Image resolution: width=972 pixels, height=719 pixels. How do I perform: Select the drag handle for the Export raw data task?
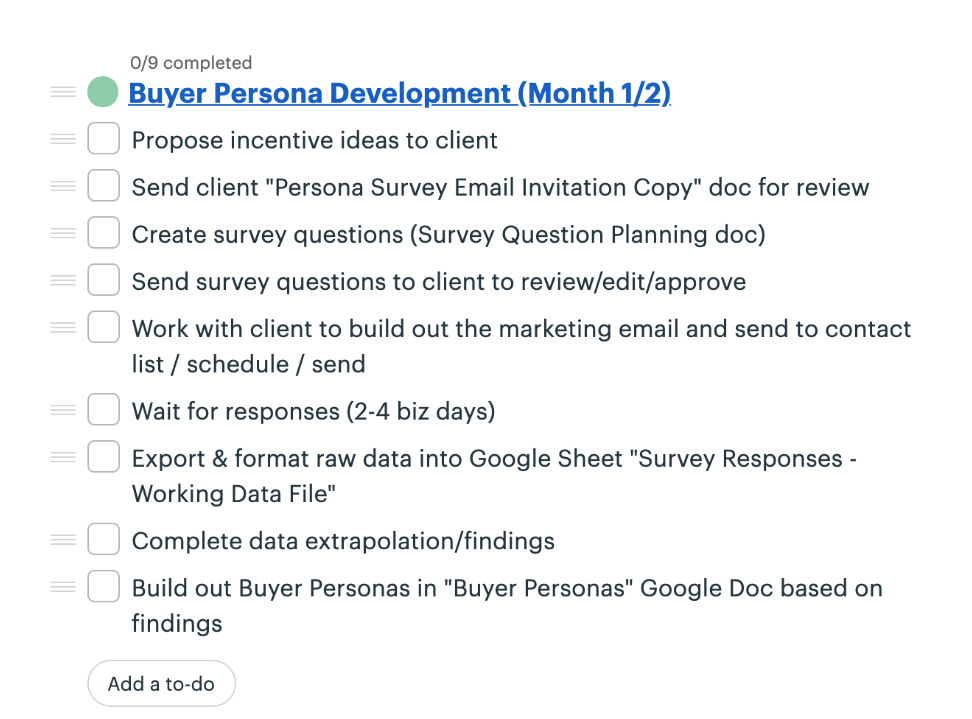62,457
